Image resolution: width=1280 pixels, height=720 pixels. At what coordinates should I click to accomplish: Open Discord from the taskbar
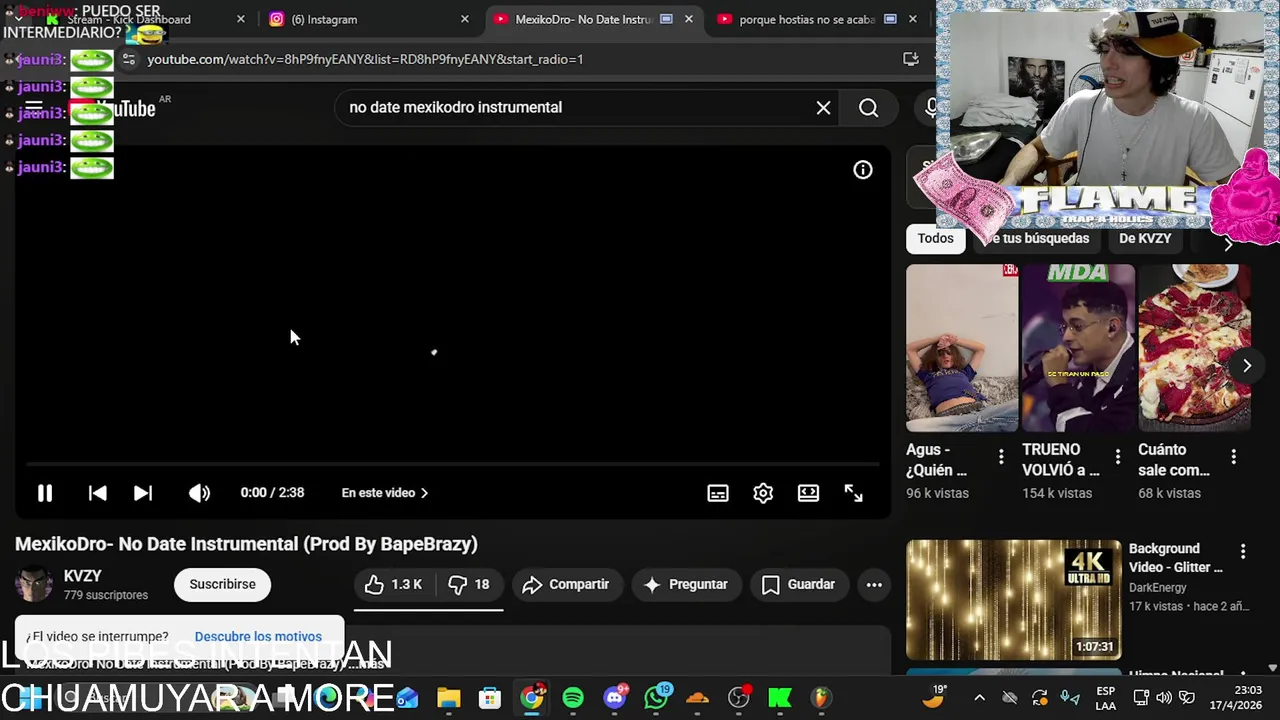tap(615, 698)
